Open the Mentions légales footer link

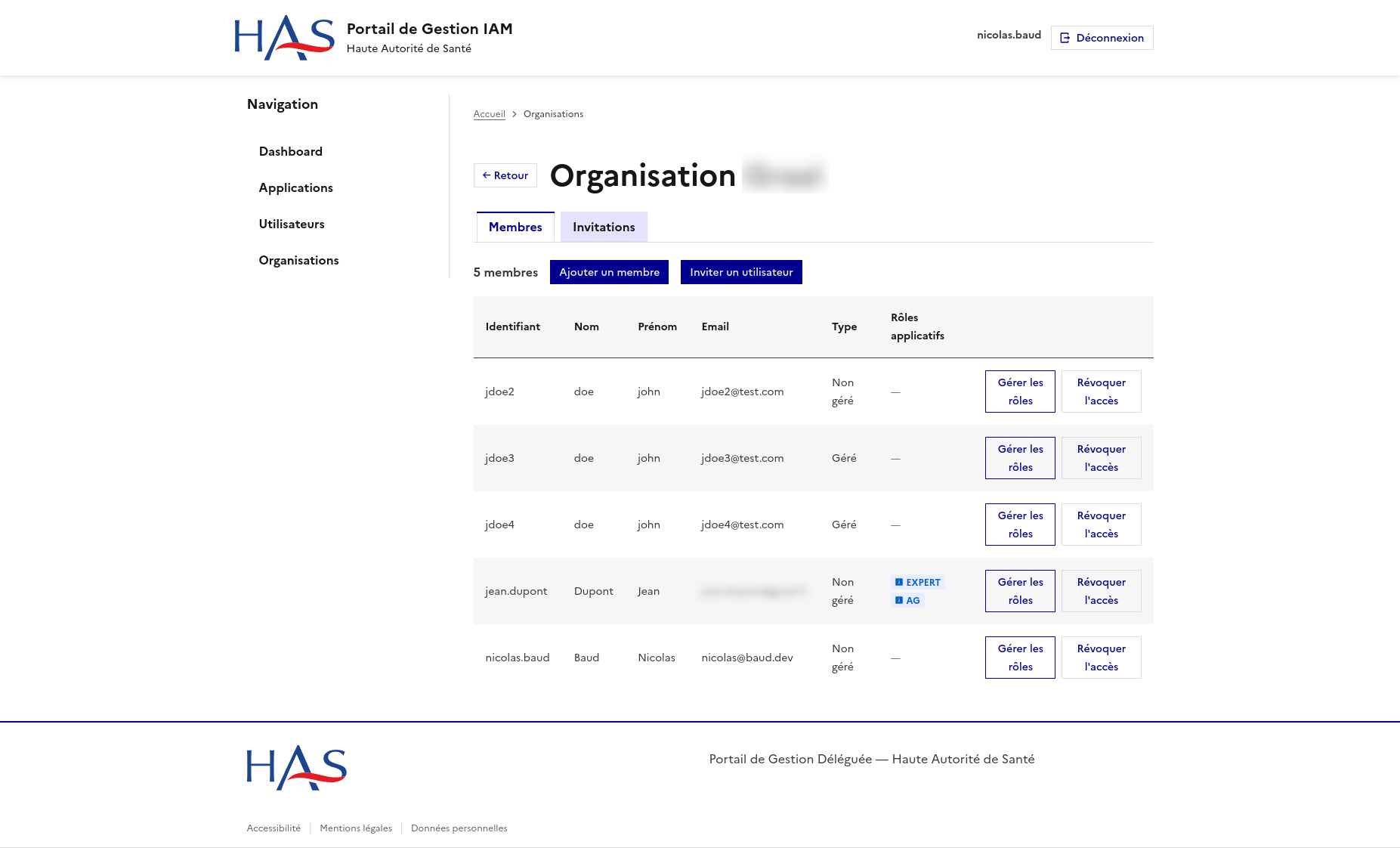[x=356, y=828]
